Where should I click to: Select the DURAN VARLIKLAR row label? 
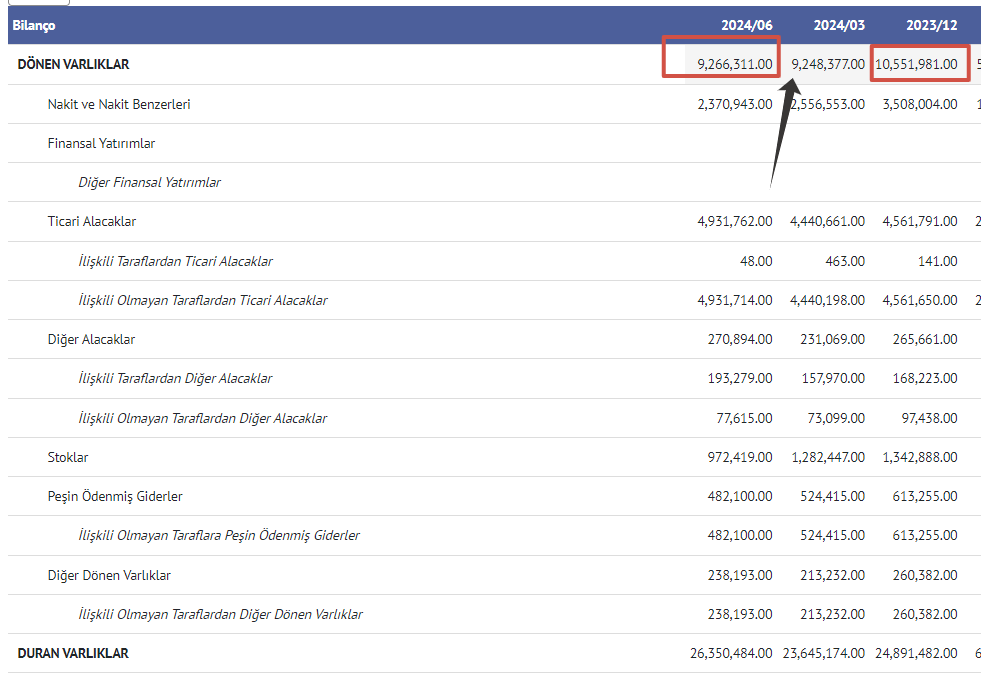pos(73,654)
